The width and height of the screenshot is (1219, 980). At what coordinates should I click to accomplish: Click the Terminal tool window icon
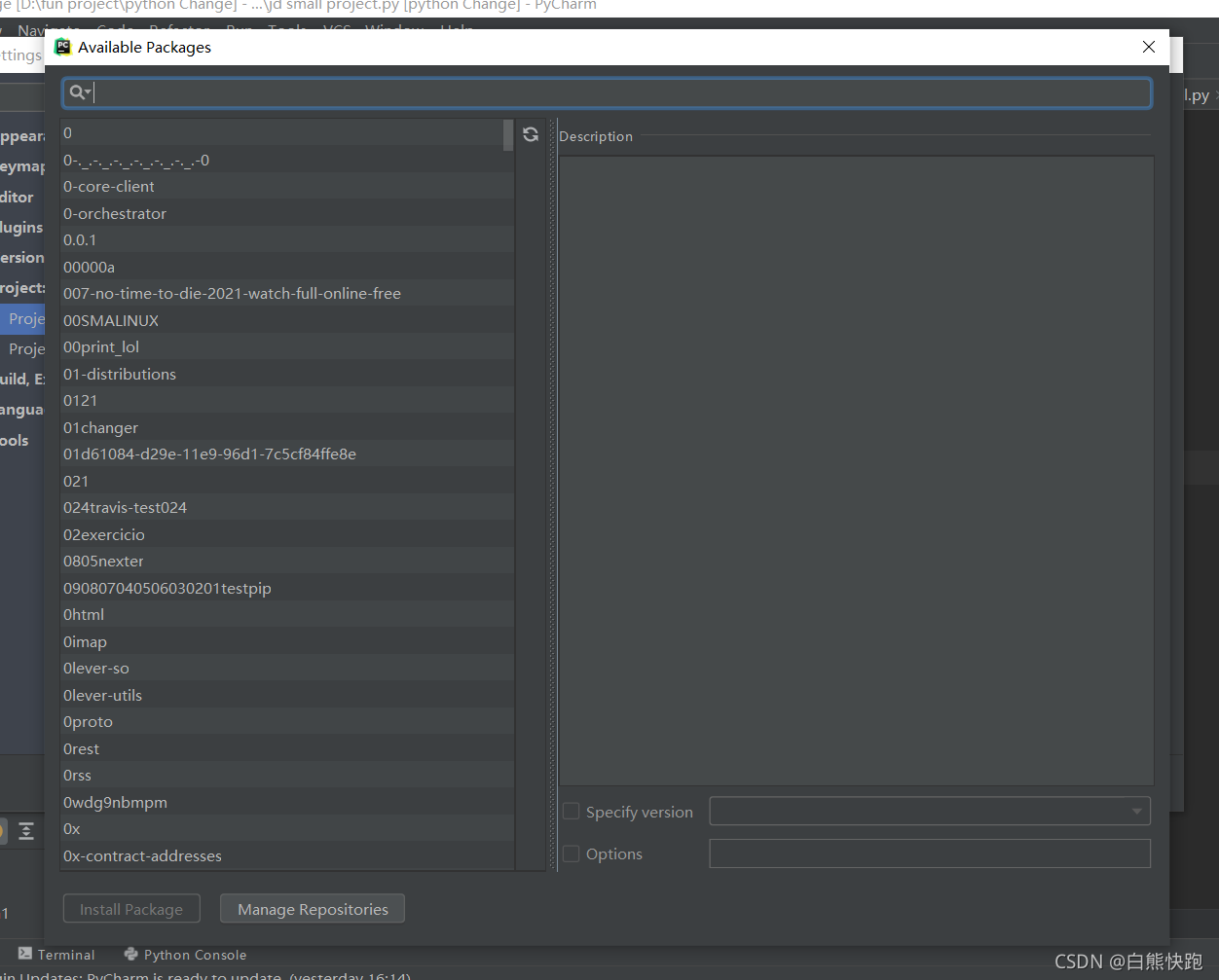pyautogui.click(x=25, y=954)
